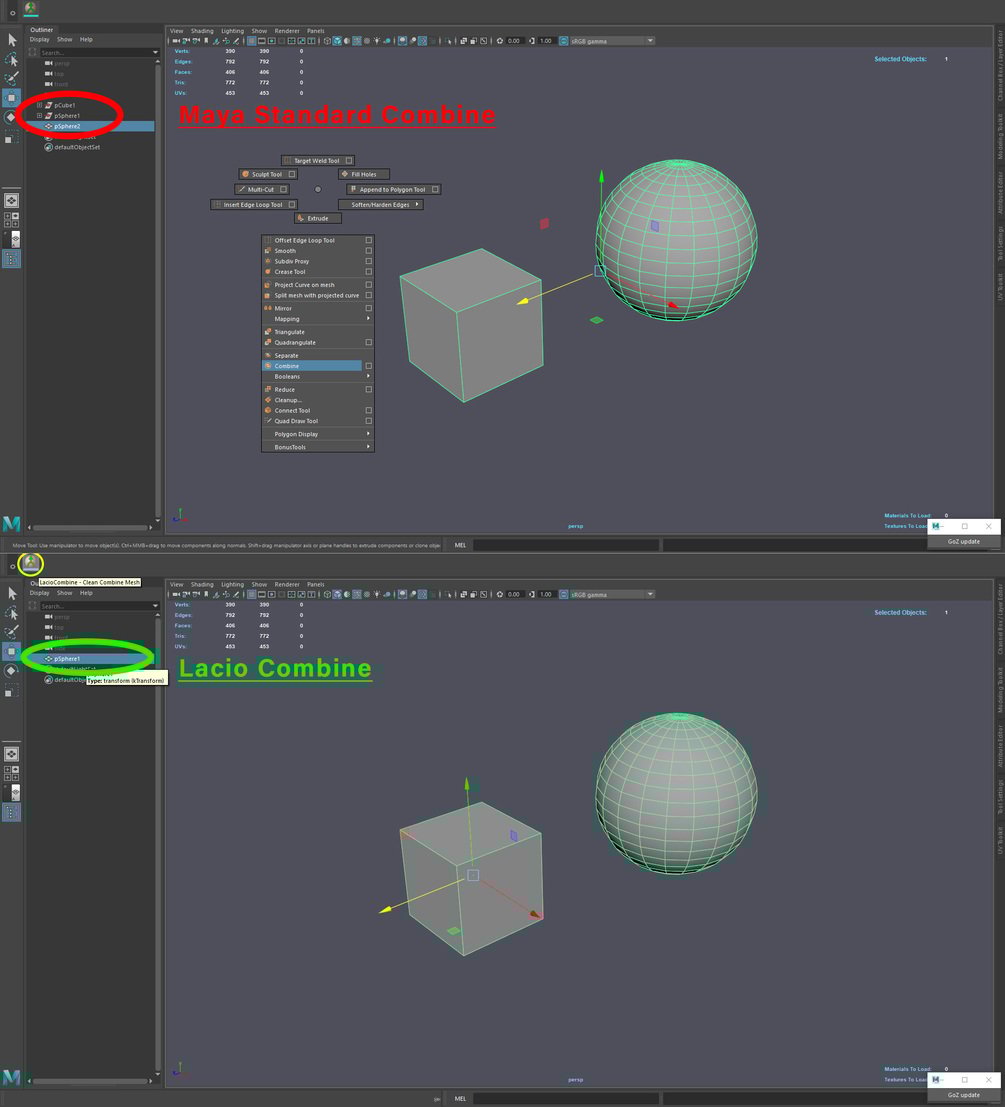Viewport: 1005px width, 1107px height.
Task: Click the Maya logo icon in Lacio Combine window
Action: [11, 1077]
